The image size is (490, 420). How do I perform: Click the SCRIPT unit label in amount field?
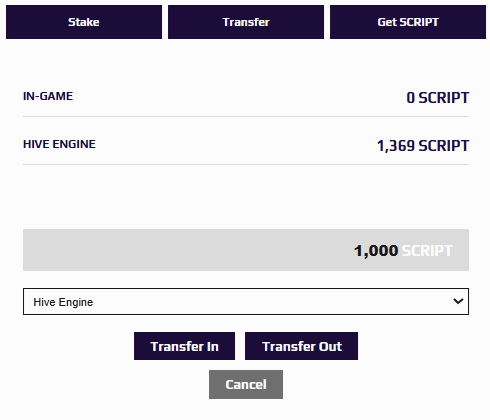click(427, 251)
